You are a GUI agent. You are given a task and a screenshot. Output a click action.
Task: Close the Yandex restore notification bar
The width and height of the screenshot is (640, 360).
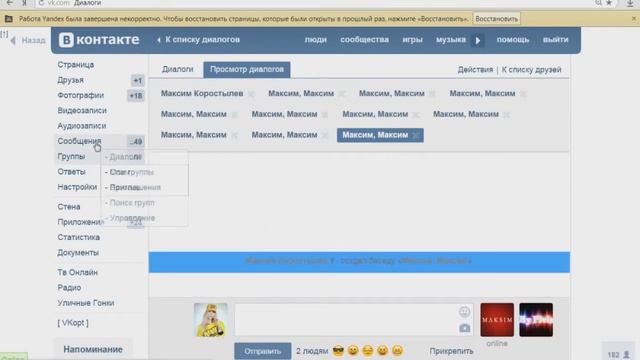(x=634, y=18)
